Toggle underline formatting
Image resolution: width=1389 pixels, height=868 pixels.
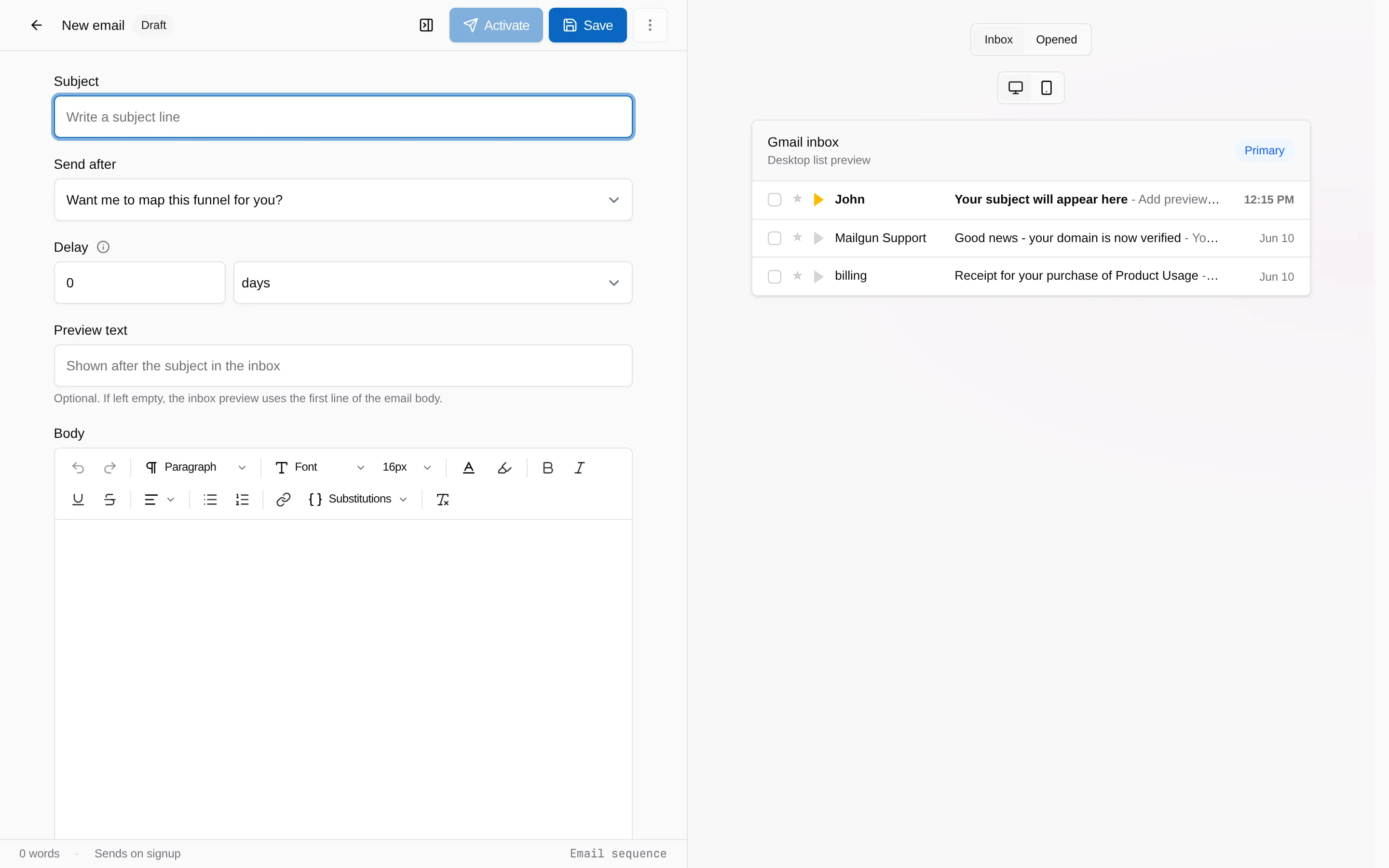tap(78, 500)
